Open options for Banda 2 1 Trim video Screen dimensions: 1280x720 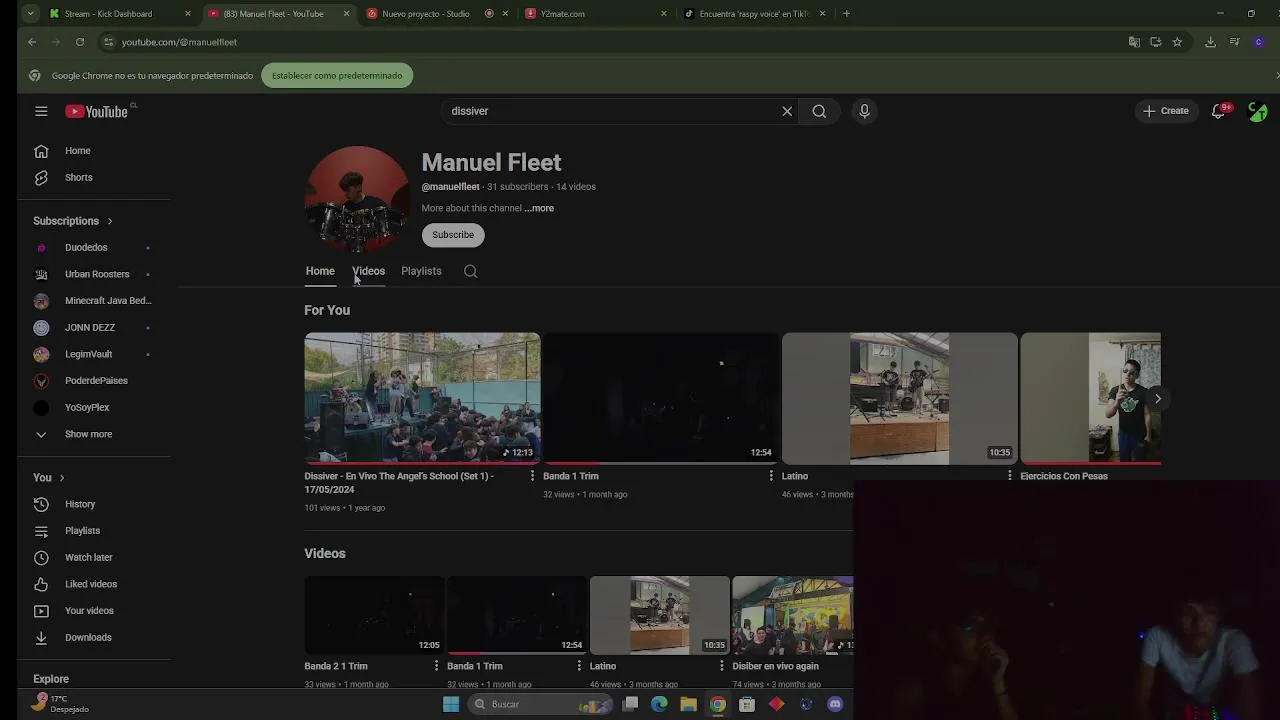(x=436, y=666)
